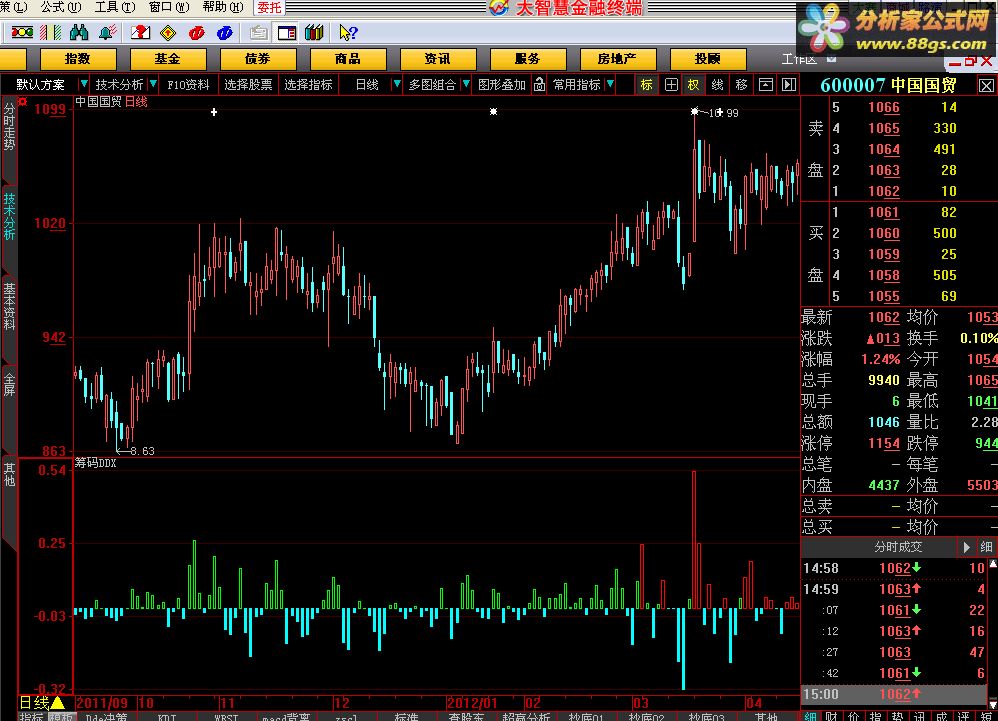Click the blue circular info icon

pos(225,32)
